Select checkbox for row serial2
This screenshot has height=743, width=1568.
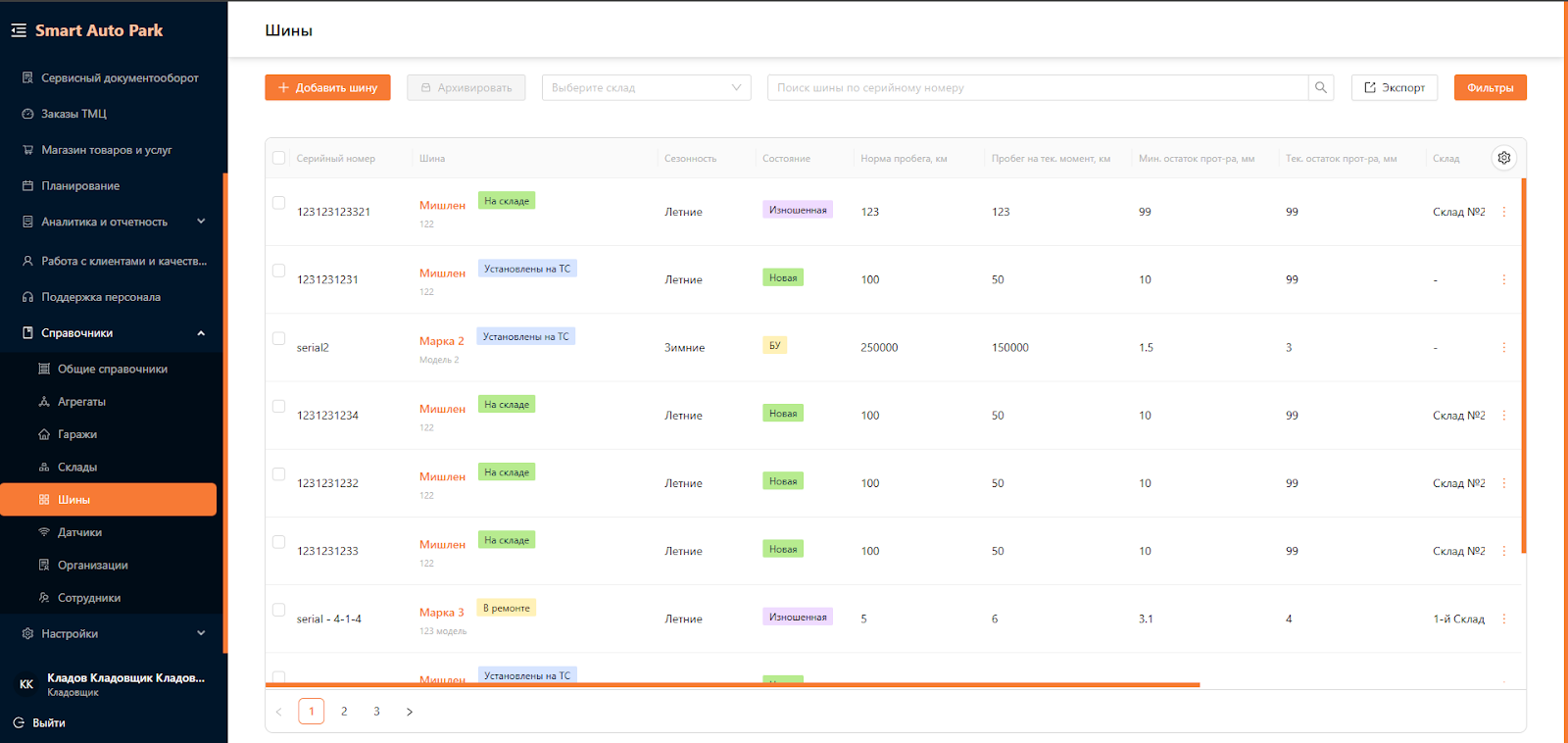[x=279, y=338]
